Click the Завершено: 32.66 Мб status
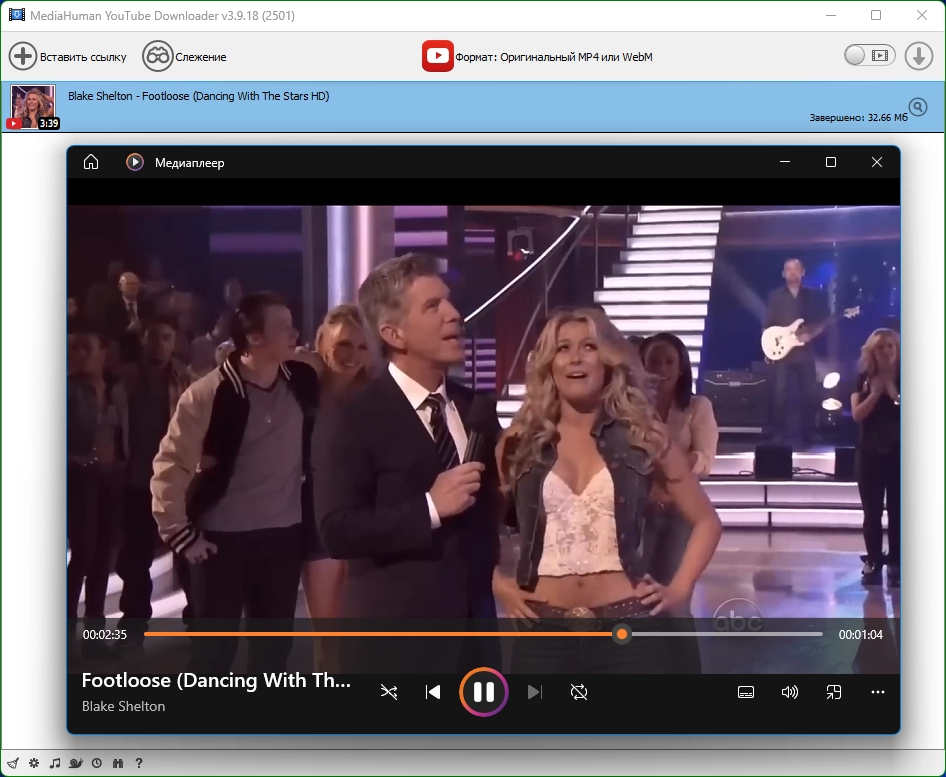 click(858, 118)
